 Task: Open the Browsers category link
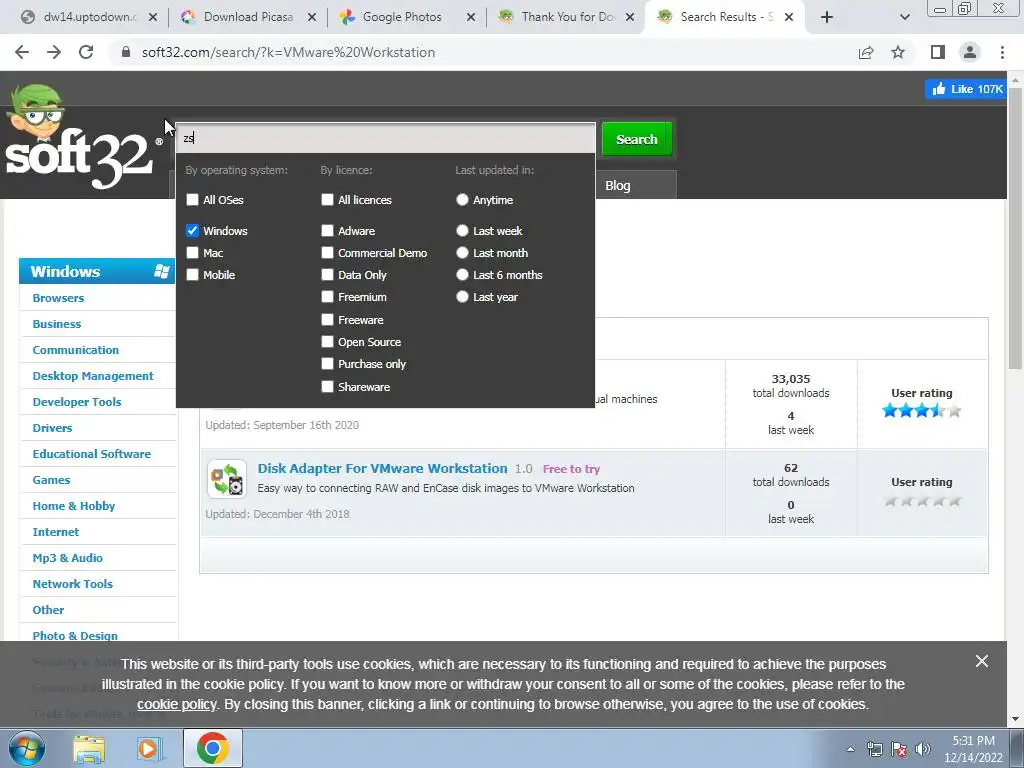(58, 298)
